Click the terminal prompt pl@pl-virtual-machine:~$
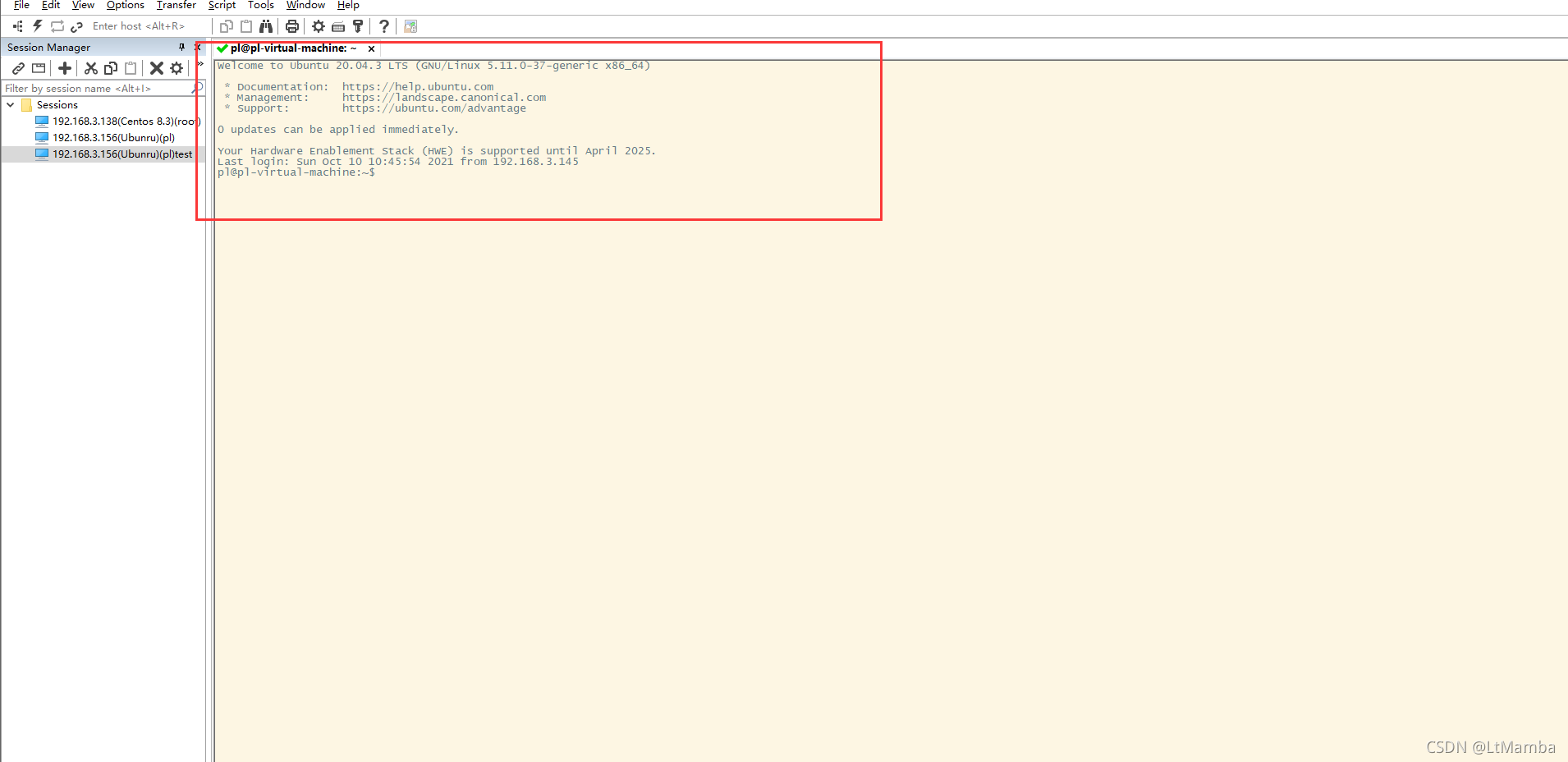The image size is (1568, 762). click(296, 172)
